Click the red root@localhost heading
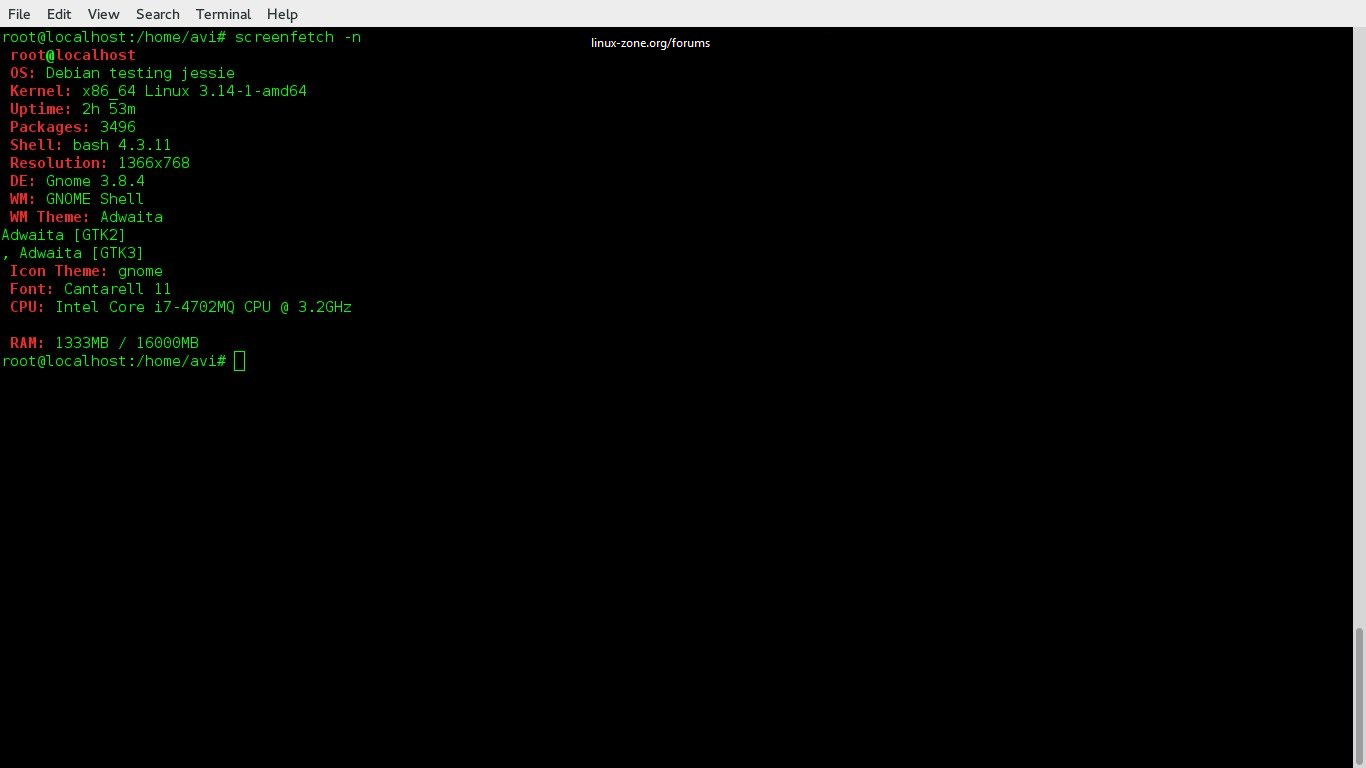 [x=73, y=55]
